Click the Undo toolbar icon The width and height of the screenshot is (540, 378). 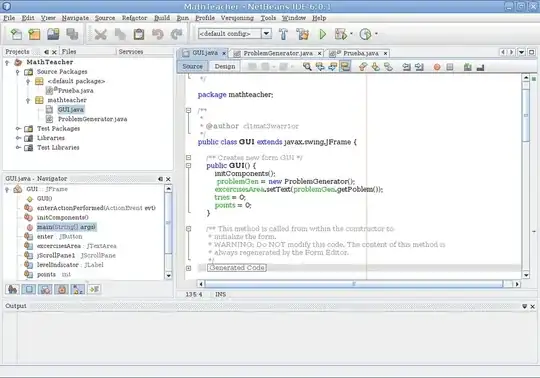[158, 34]
